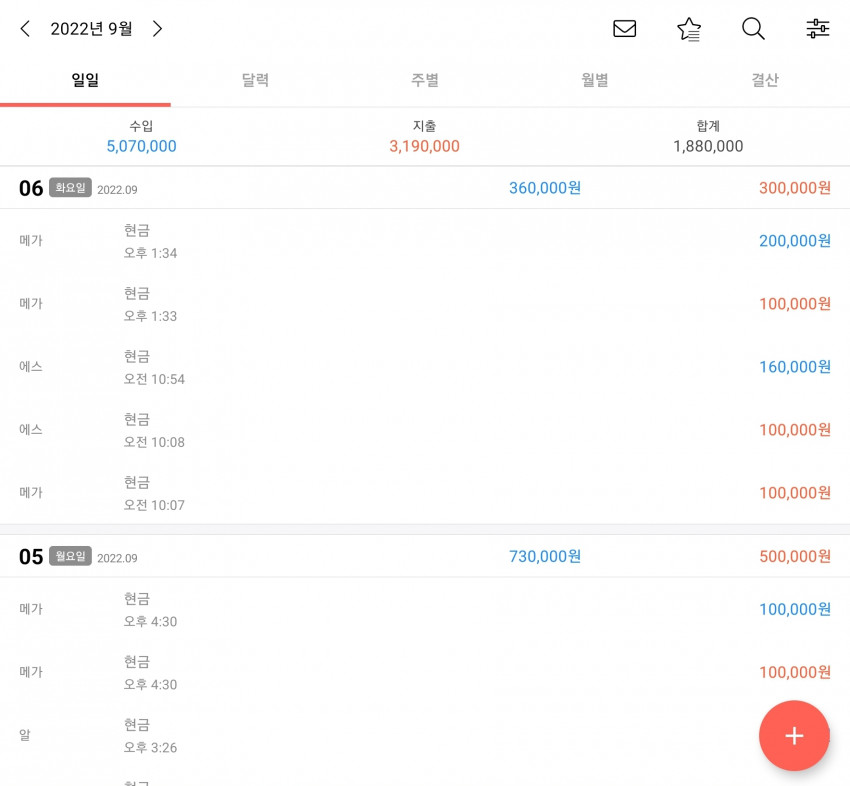
Task: Switch to the 달력 tab
Action: [255, 80]
